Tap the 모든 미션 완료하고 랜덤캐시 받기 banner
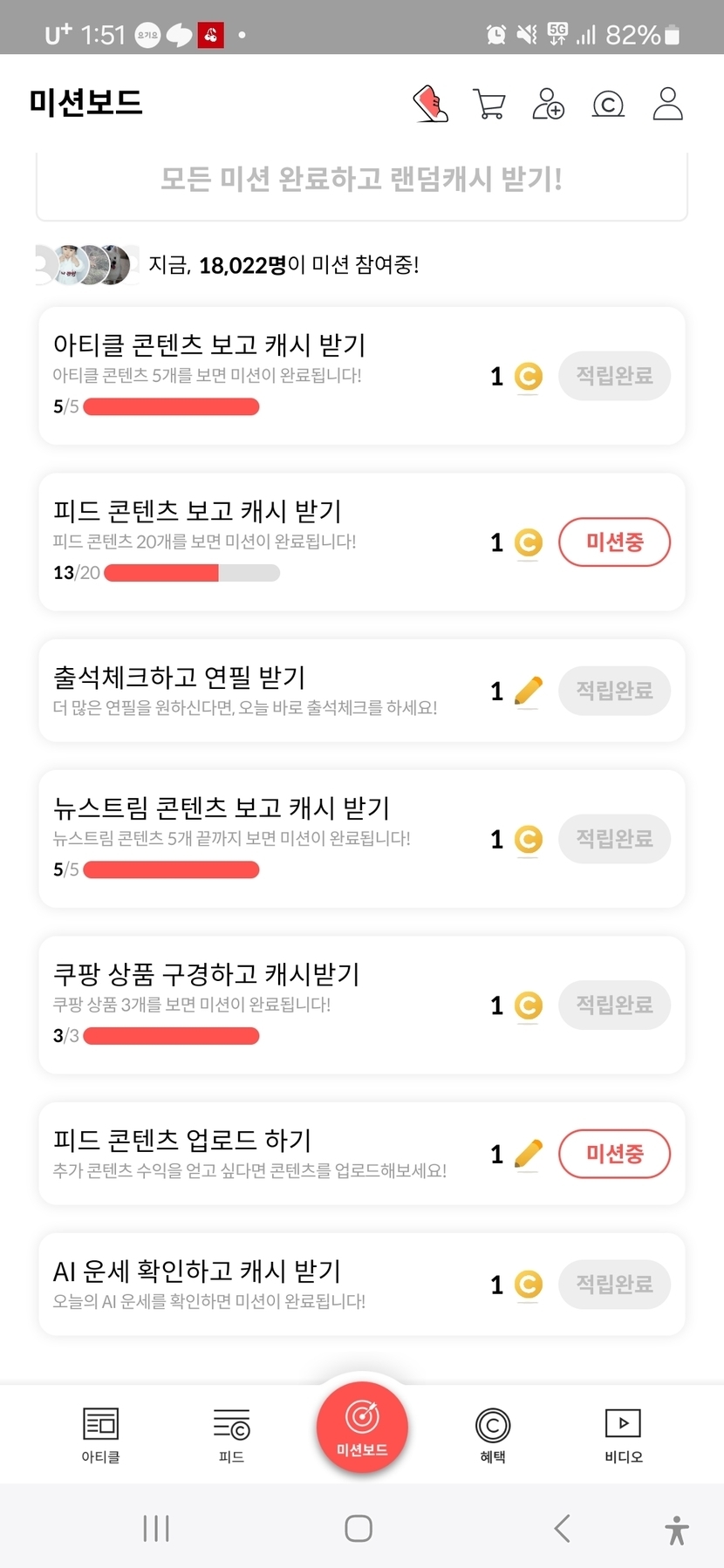 (362, 181)
